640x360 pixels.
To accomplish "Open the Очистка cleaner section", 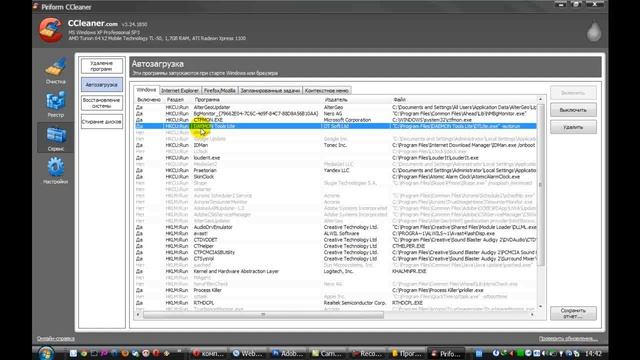I will coord(56,71).
